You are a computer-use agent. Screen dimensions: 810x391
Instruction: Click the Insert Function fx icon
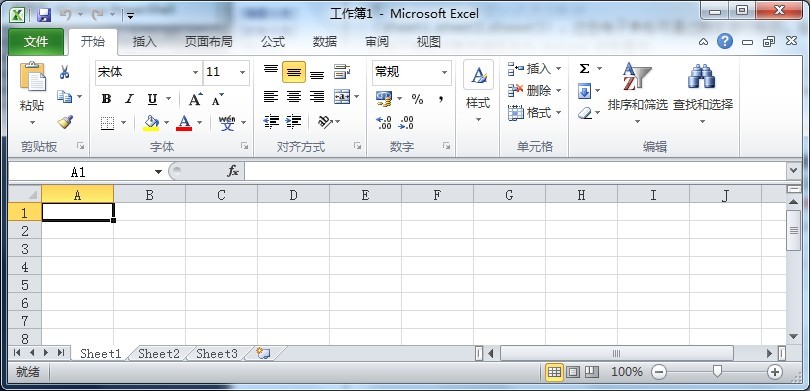tap(233, 171)
